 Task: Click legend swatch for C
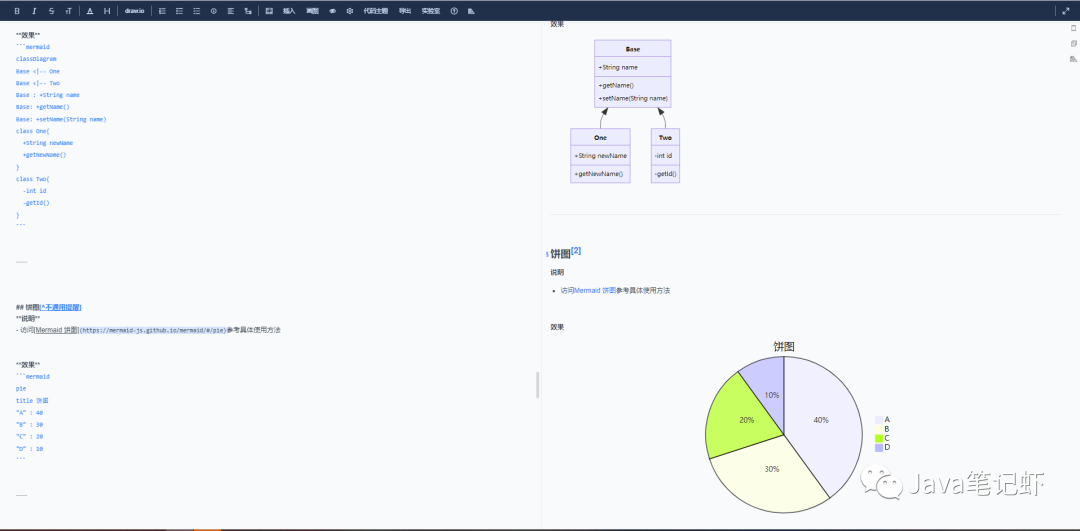[x=879, y=438]
